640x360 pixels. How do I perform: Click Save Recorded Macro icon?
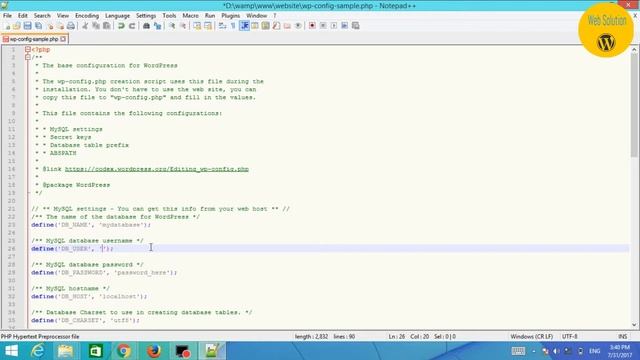[x=356, y=26]
